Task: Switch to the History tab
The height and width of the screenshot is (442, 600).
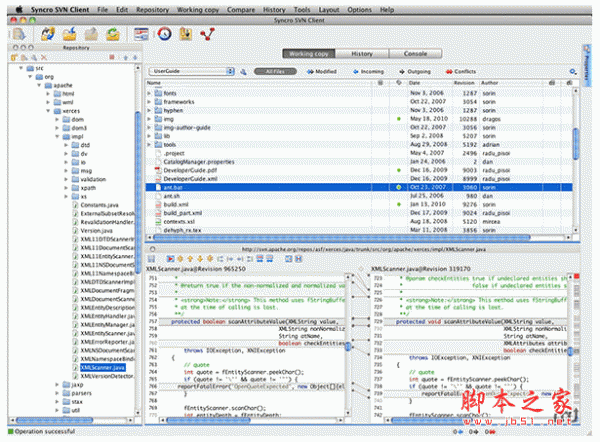Action: click(x=362, y=54)
